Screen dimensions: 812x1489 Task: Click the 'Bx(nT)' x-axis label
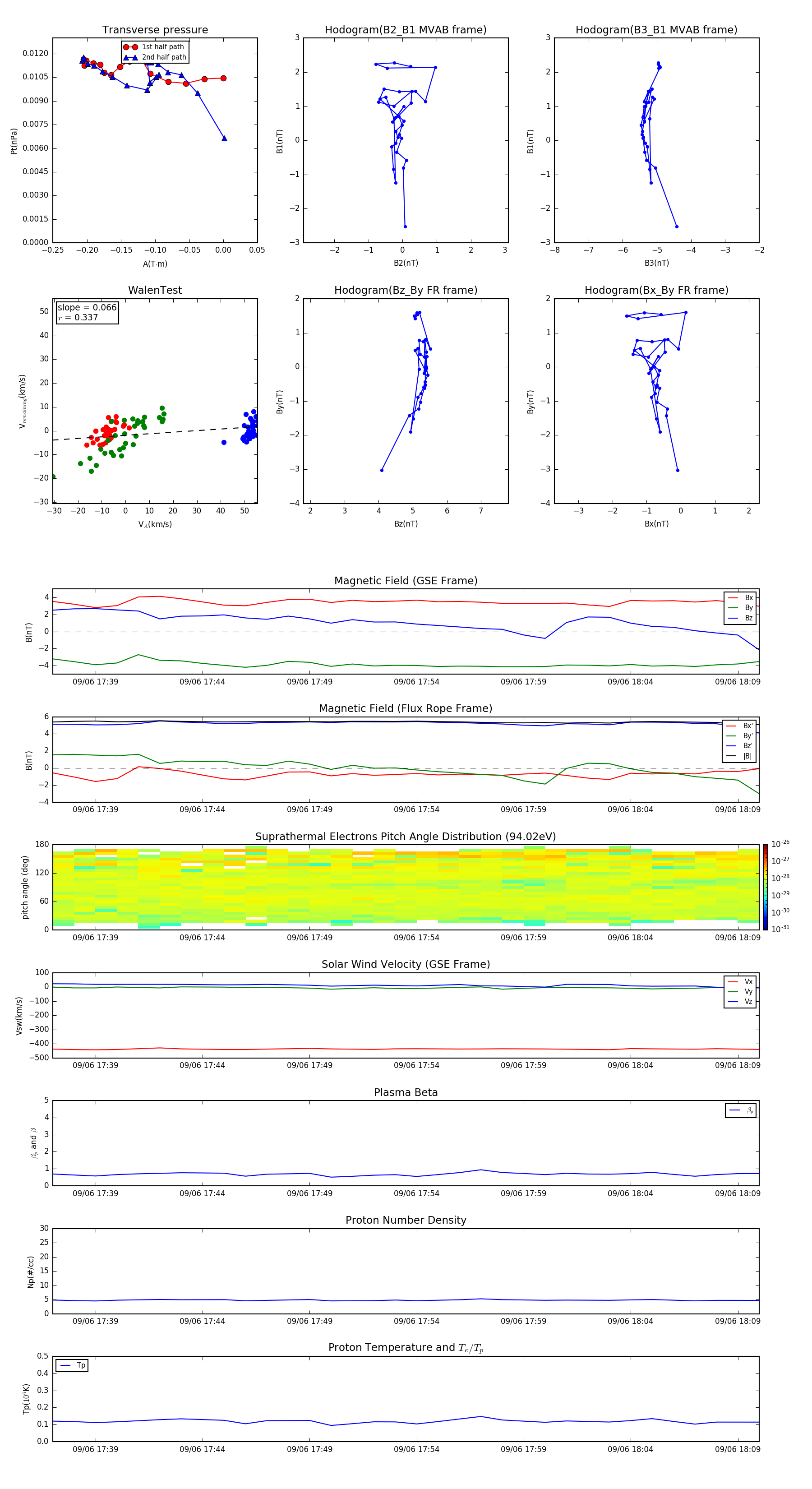(656, 524)
